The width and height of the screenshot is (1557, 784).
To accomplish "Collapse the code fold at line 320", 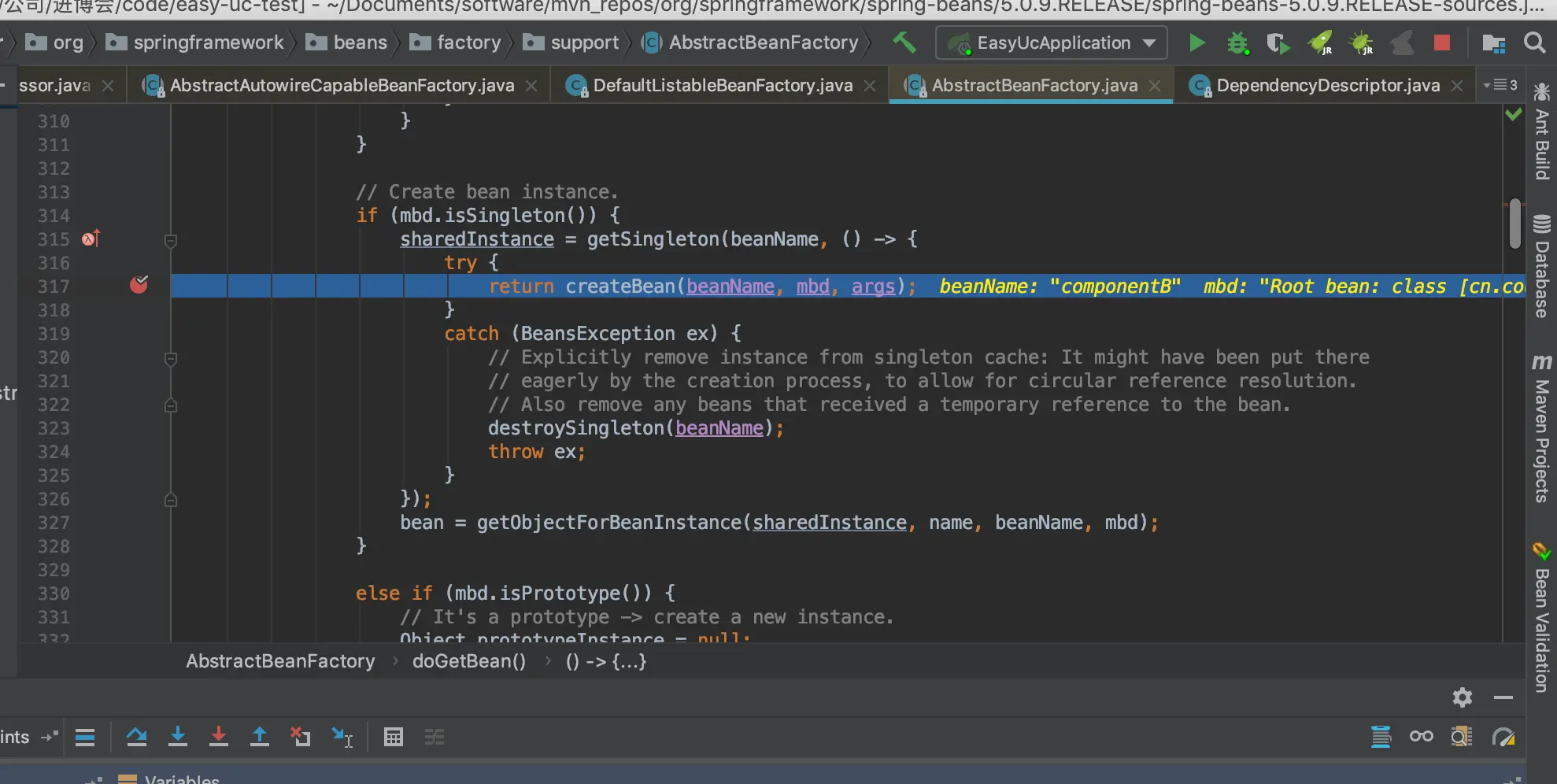I will pos(171,358).
